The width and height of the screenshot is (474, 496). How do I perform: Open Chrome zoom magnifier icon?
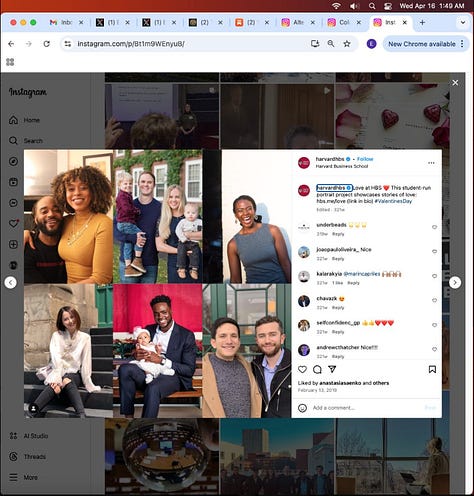click(331, 44)
